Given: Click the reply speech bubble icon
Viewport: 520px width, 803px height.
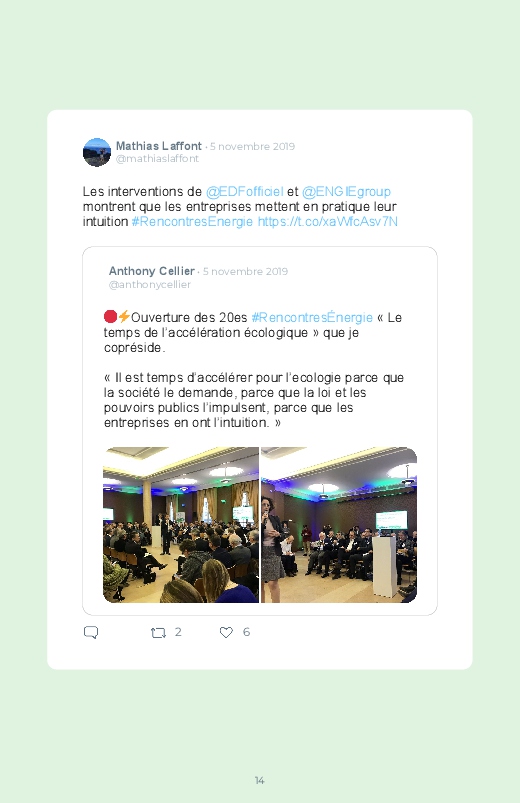Looking at the screenshot, I should point(91,632).
